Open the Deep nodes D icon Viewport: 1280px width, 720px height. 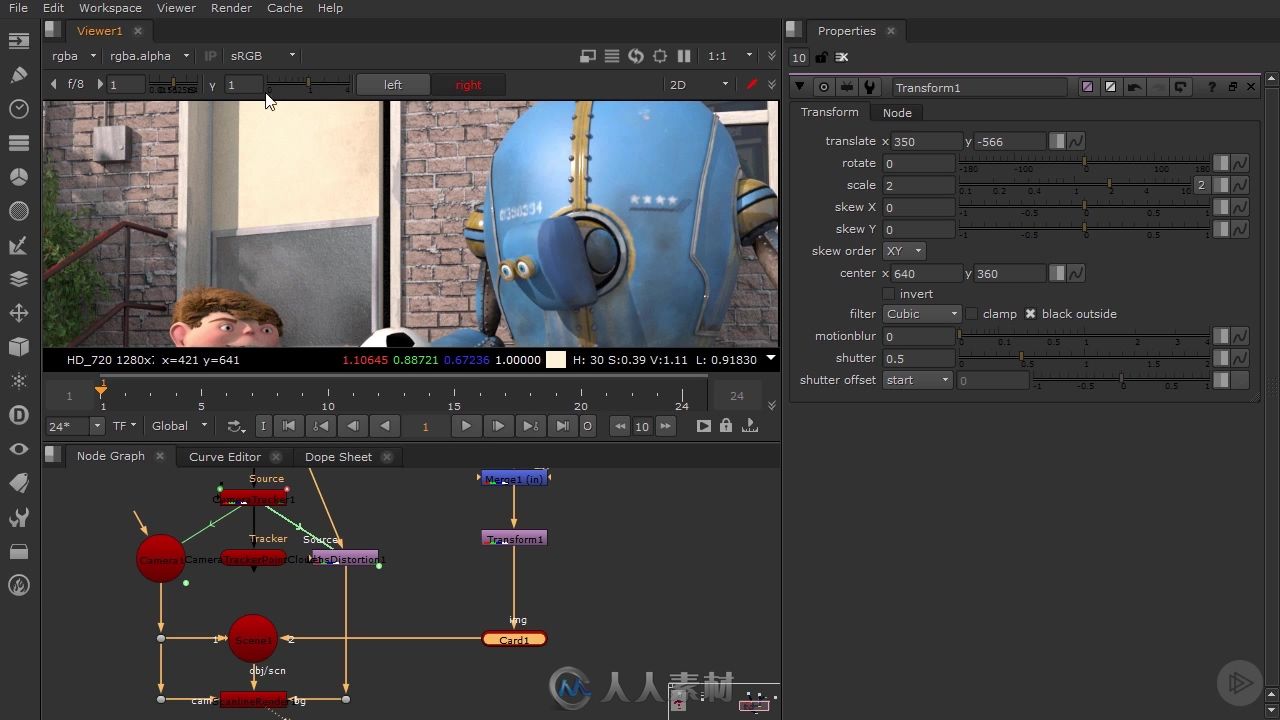pyautogui.click(x=19, y=415)
